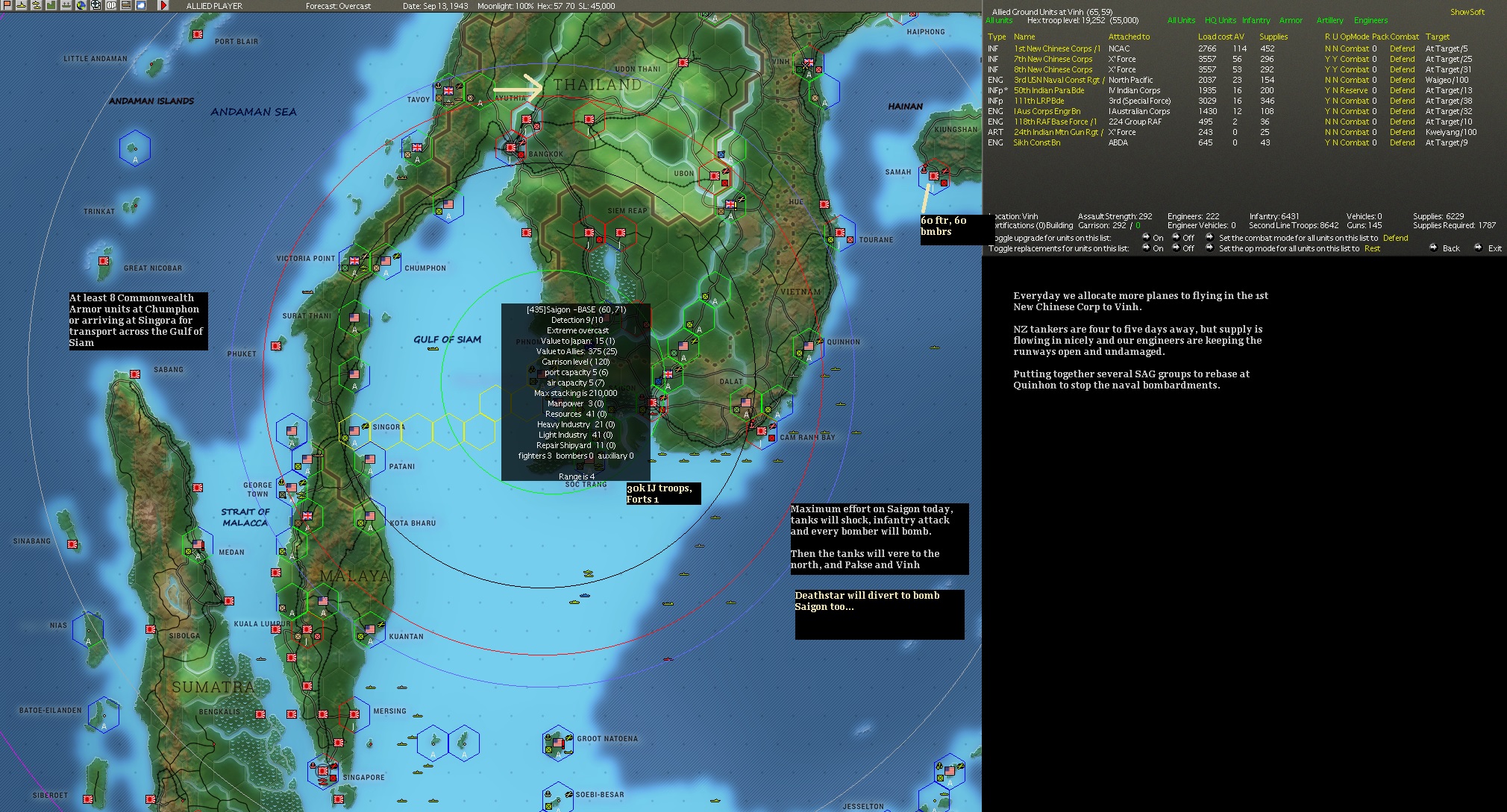Image resolution: width=1507 pixels, height=812 pixels.
Task: Click the single aircraft toolbar icon
Action: pos(21,5)
